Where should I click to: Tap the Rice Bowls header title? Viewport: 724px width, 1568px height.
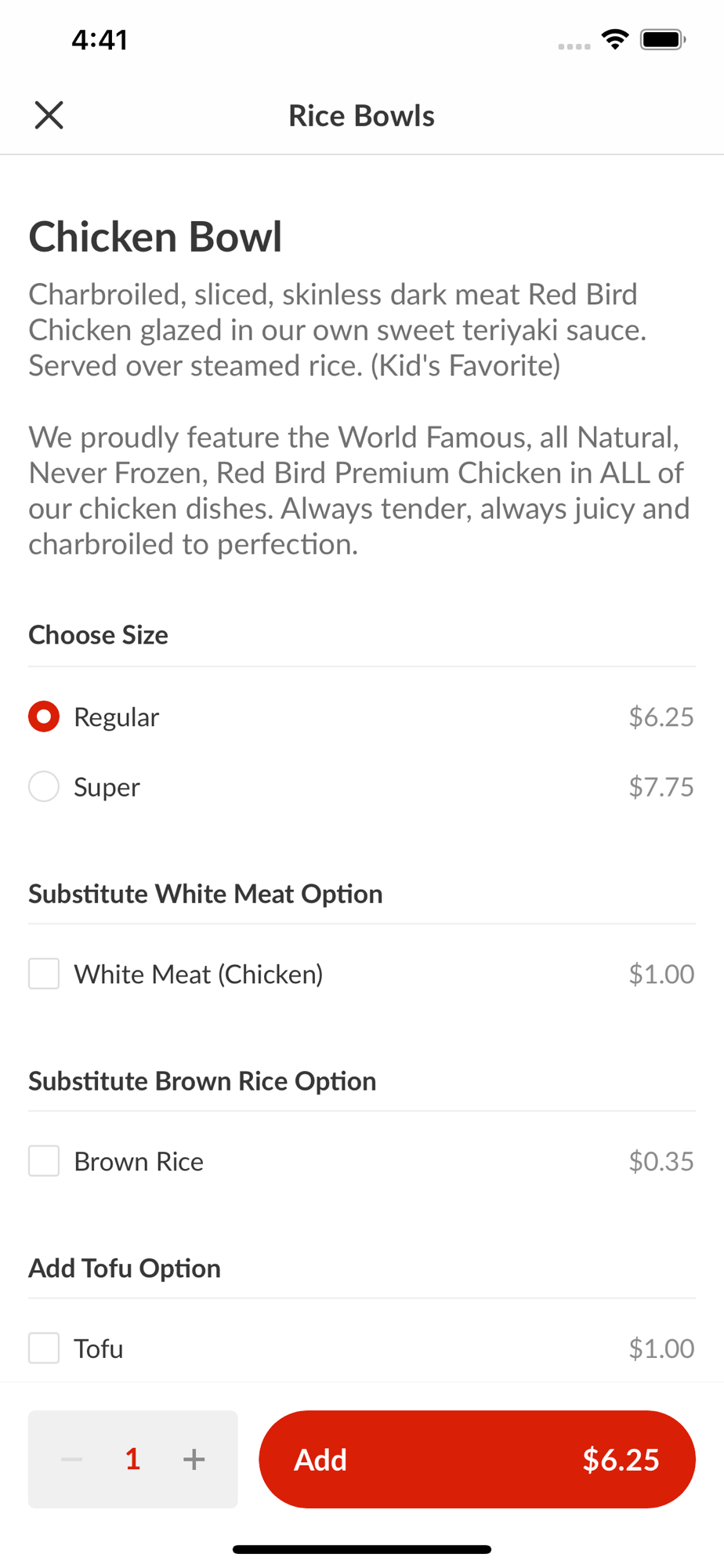(x=361, y=115)
